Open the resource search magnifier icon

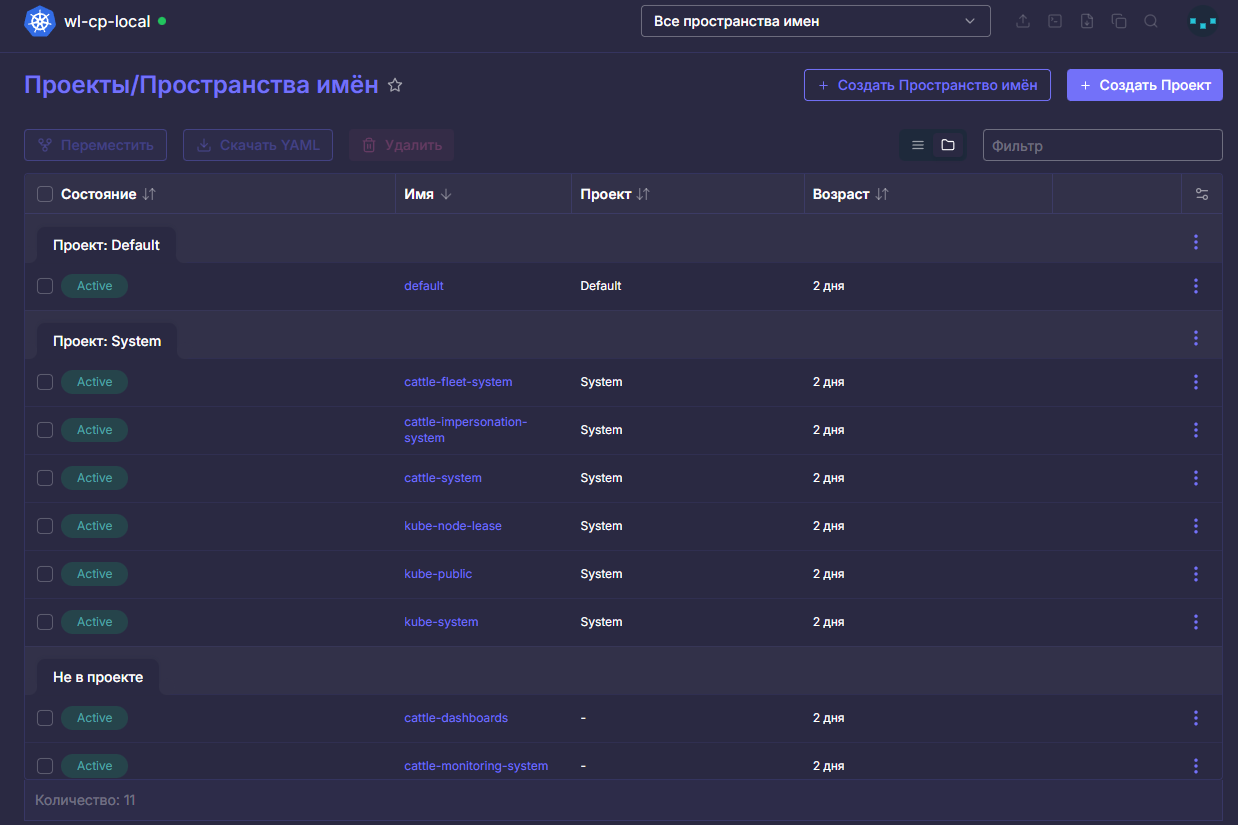click(1151, 21)
